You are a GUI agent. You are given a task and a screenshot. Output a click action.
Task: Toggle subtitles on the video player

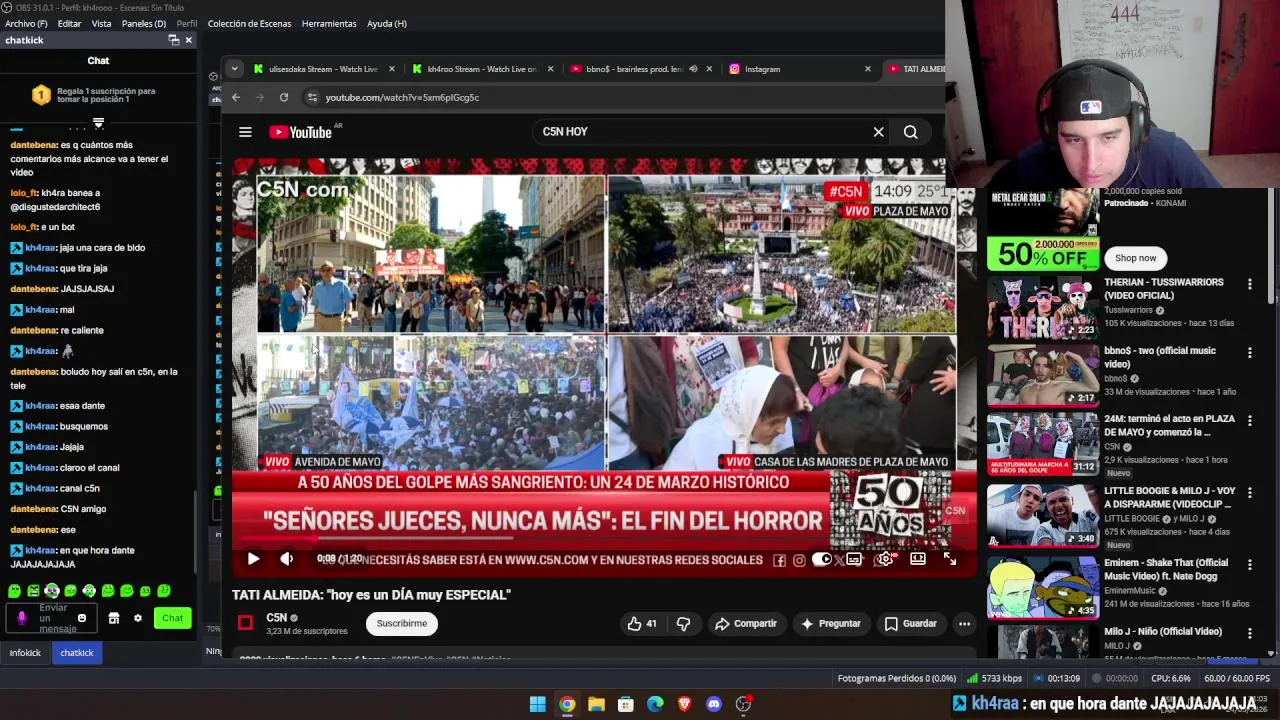pyautogui.click(x=854, y=560)
